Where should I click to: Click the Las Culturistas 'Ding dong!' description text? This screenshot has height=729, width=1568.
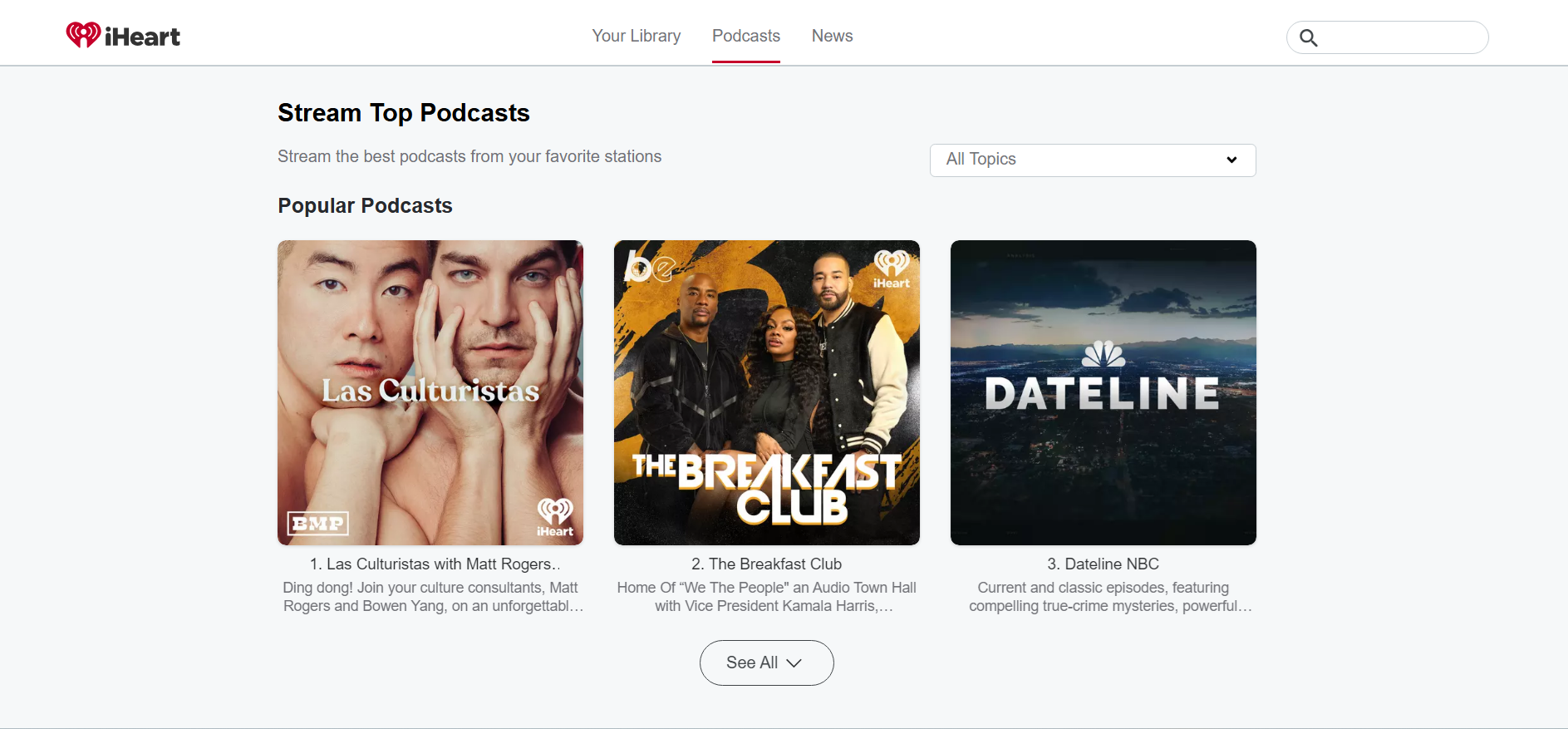pyautogui.click(x=430, y=597)
